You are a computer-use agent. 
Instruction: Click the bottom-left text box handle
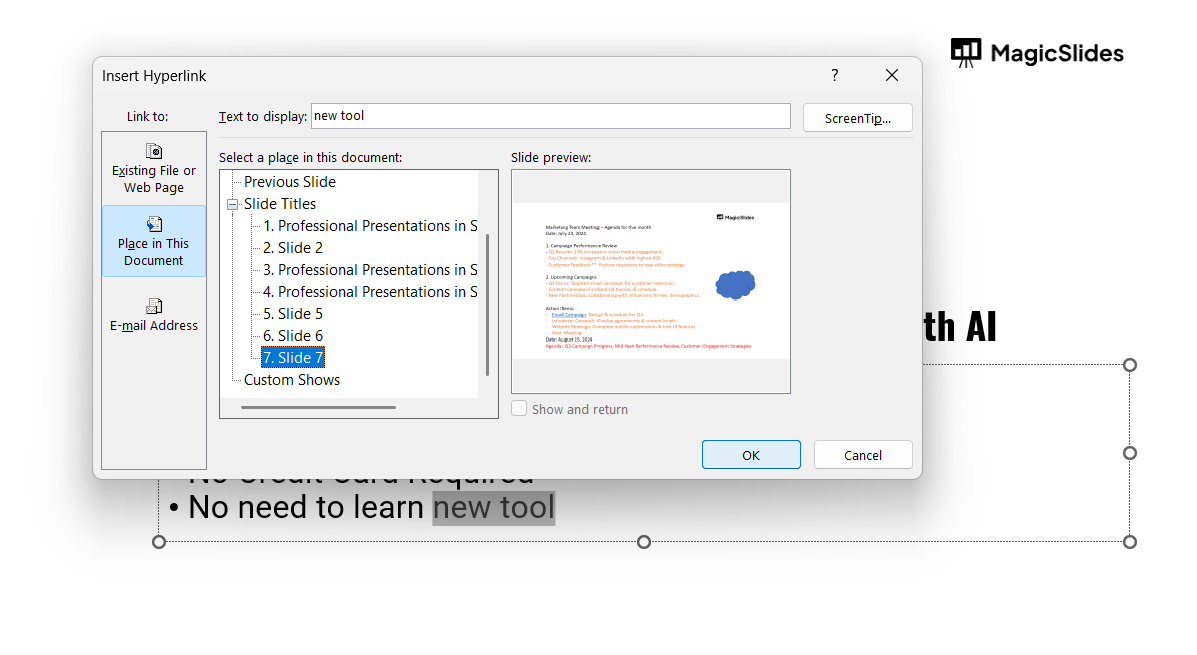click(x=159, y=542)
